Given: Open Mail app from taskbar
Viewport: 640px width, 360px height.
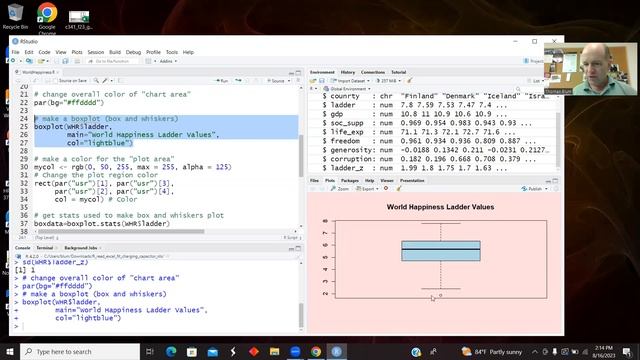Looking at the screenshot, I should [x=212, y=351].
